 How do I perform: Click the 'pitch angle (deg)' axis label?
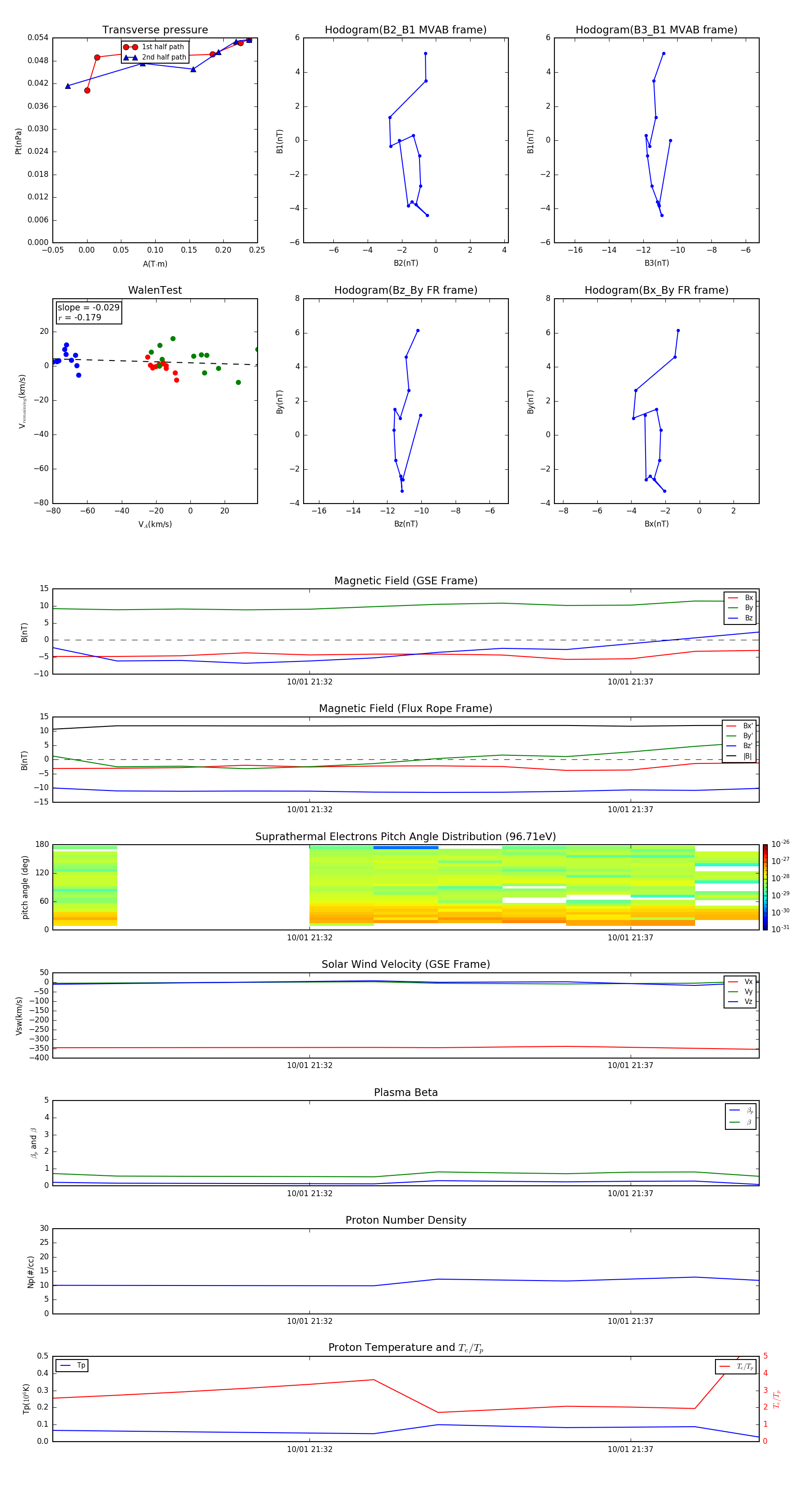(25, 887)
